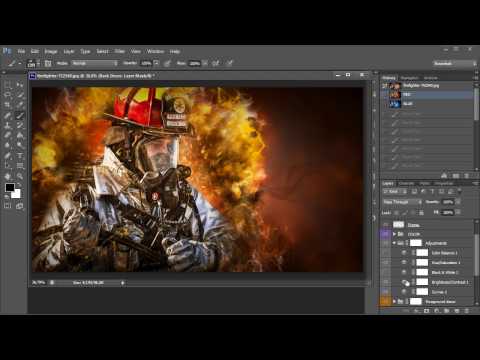
Task: Open the File menu
Action: tap(21, 51)
